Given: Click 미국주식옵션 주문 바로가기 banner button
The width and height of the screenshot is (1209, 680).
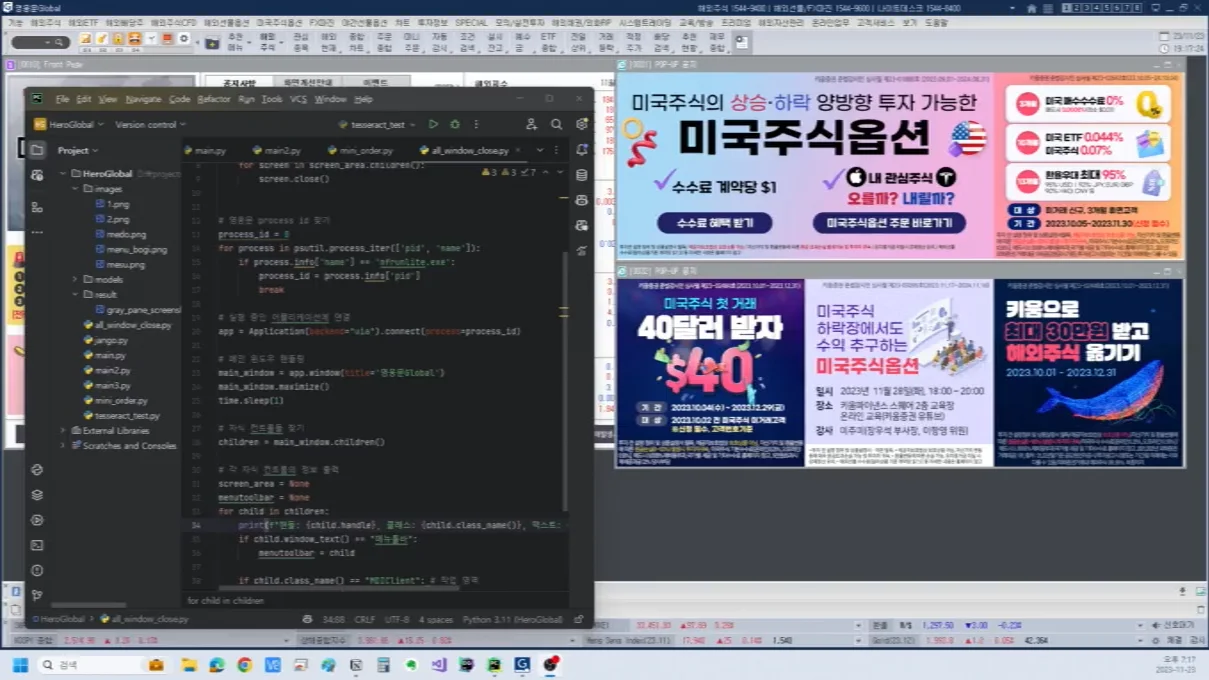Looking at the screenshot, I should [x=889, y=222].
